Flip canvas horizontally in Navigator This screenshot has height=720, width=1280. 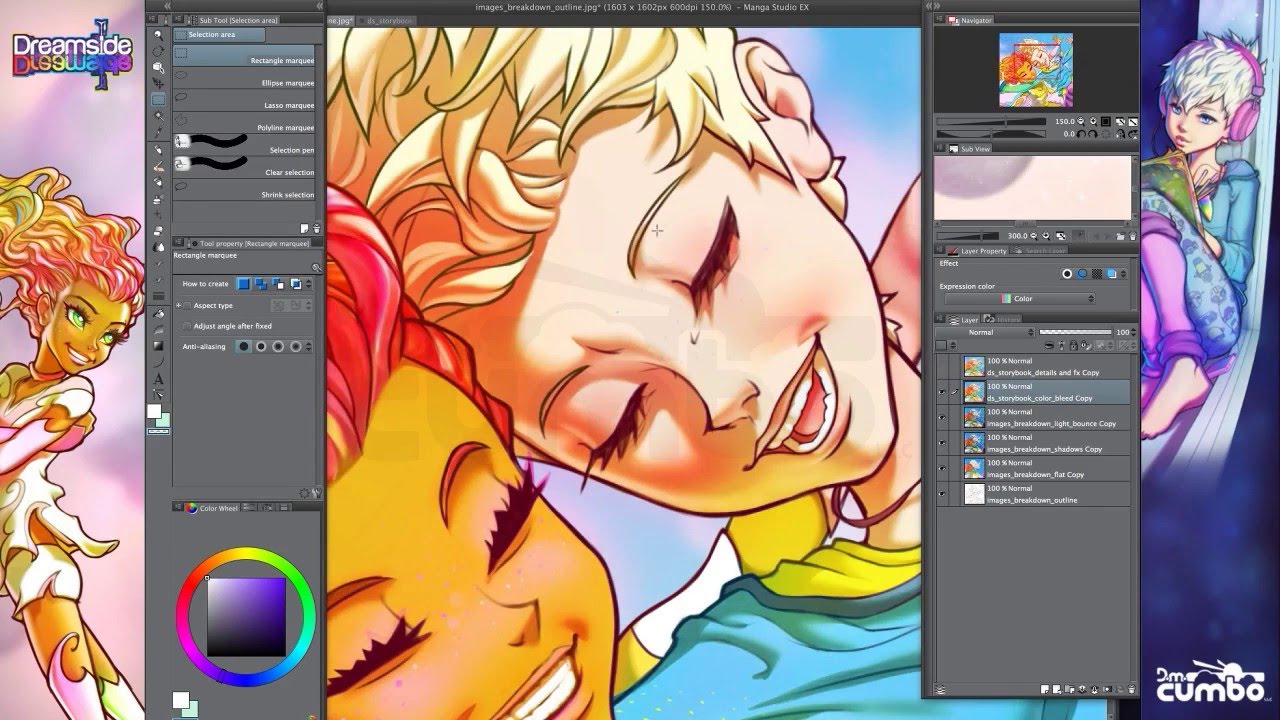pos(1121,134)
